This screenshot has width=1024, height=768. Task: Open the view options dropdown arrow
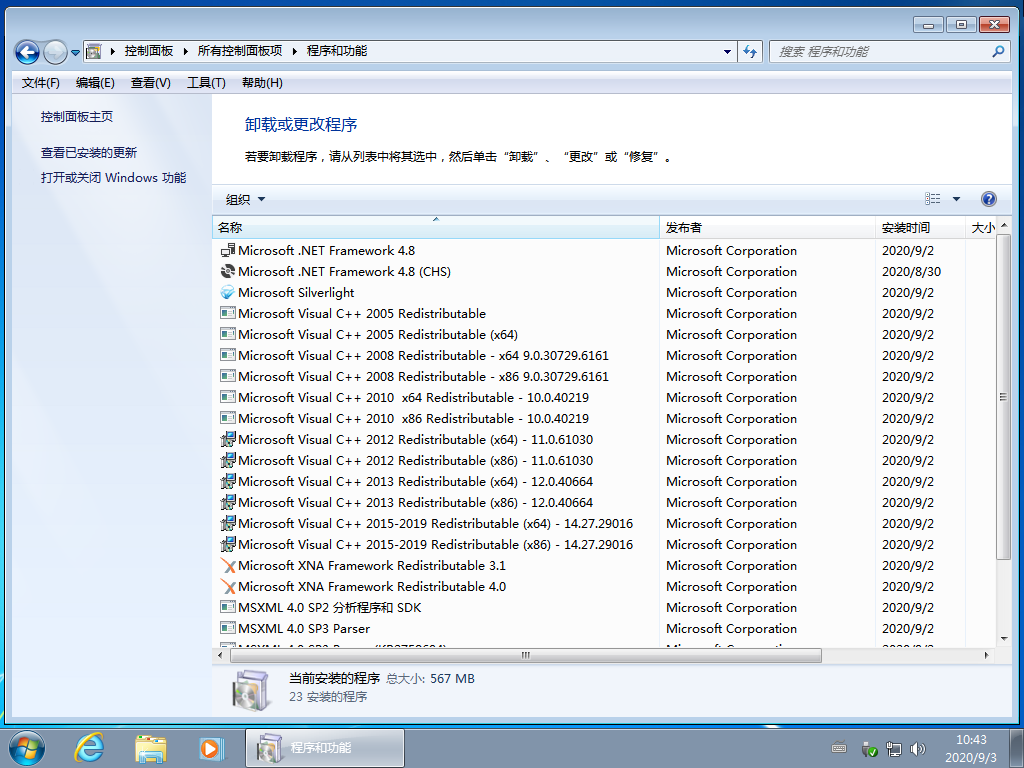tap(956, 199)
